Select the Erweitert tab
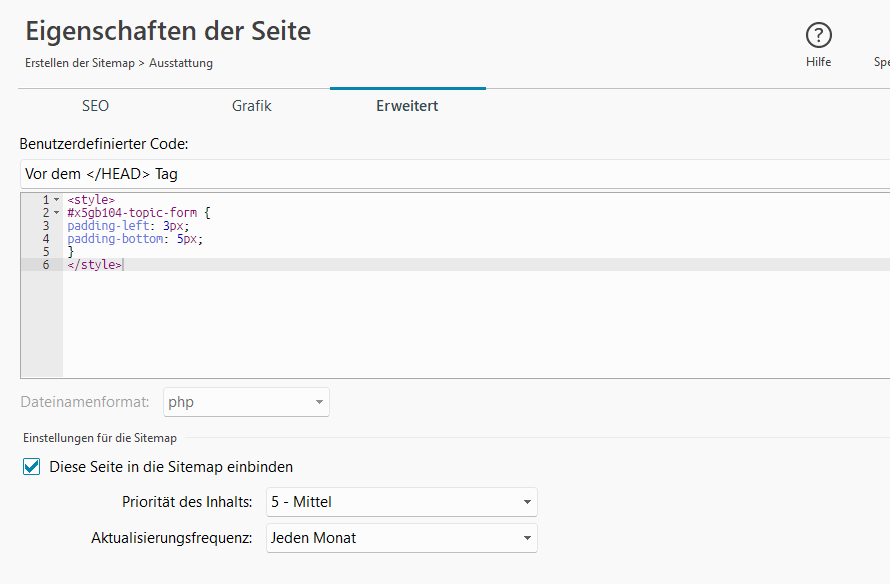890x584 pixels. tap(408, 106)
